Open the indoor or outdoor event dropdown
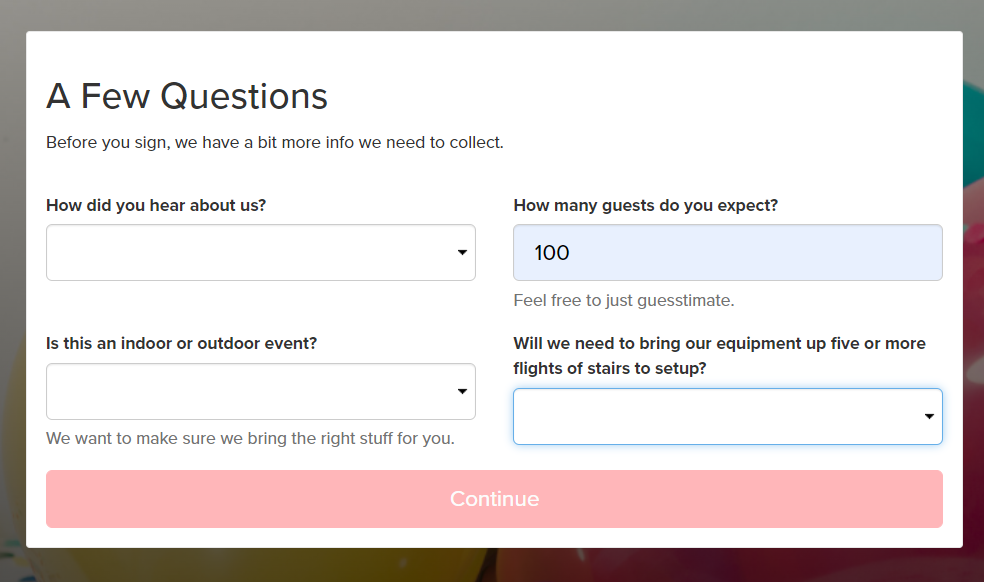The height and width of the screenshot is (582, 984). pos(260,391)
